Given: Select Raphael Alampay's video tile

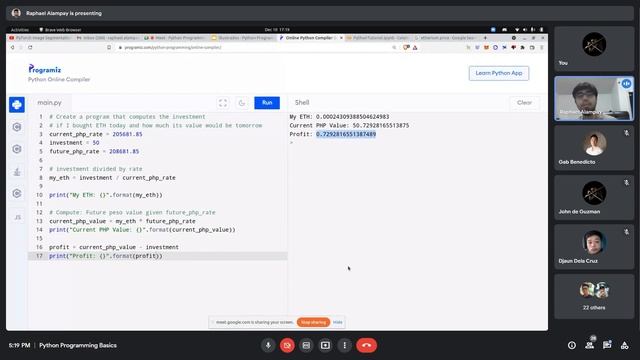Looking at the screenshot, I should pyautogui.click(x=594, y=98).
